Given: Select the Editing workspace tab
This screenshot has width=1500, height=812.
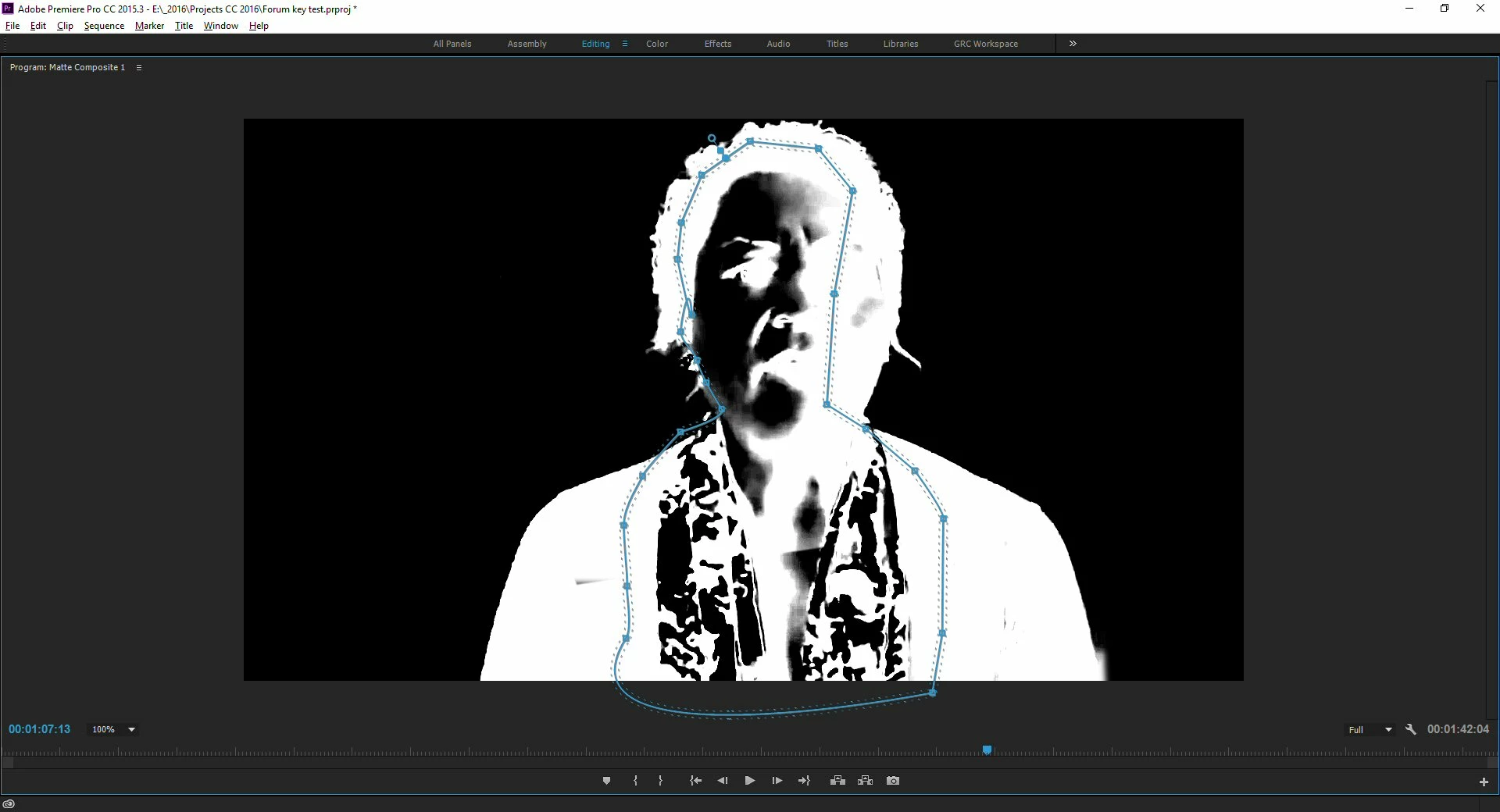Looking at the screenshot, I should tap(595, 44).
